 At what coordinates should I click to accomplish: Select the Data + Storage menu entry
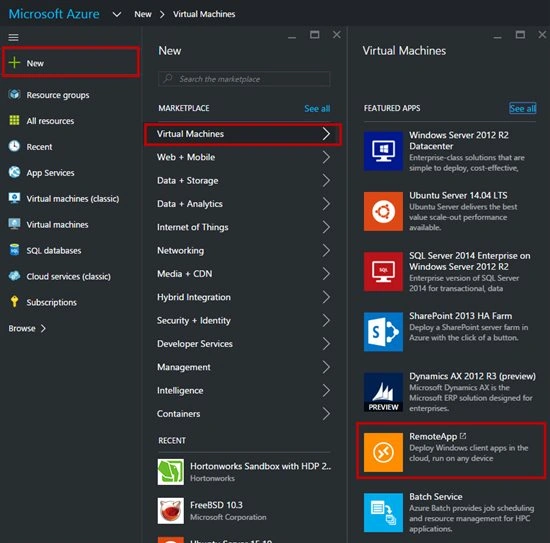point(243,180)
